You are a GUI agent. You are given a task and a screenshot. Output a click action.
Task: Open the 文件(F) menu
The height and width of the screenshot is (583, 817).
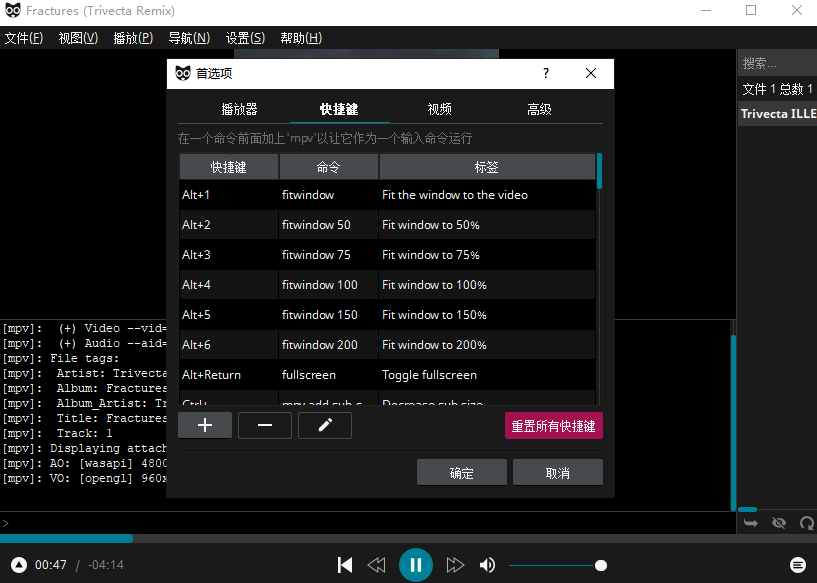23,38
